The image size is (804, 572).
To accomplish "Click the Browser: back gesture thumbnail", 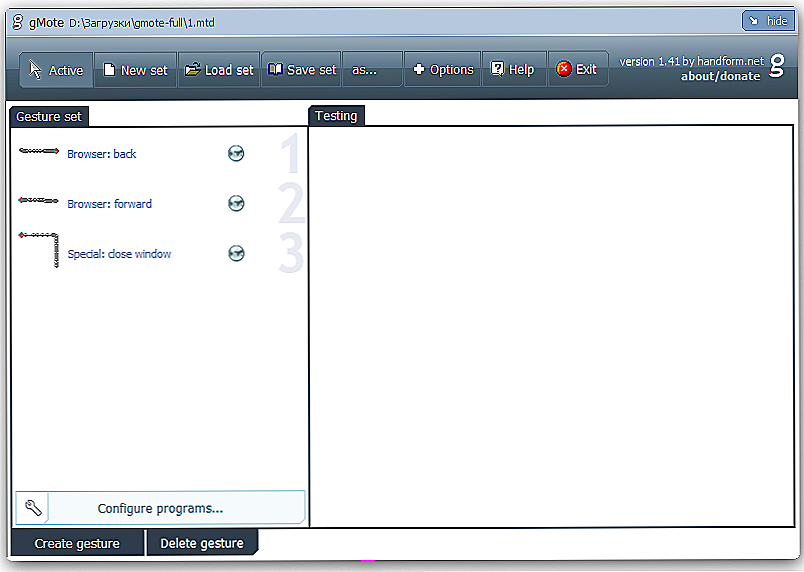I will tap(39, 151).
